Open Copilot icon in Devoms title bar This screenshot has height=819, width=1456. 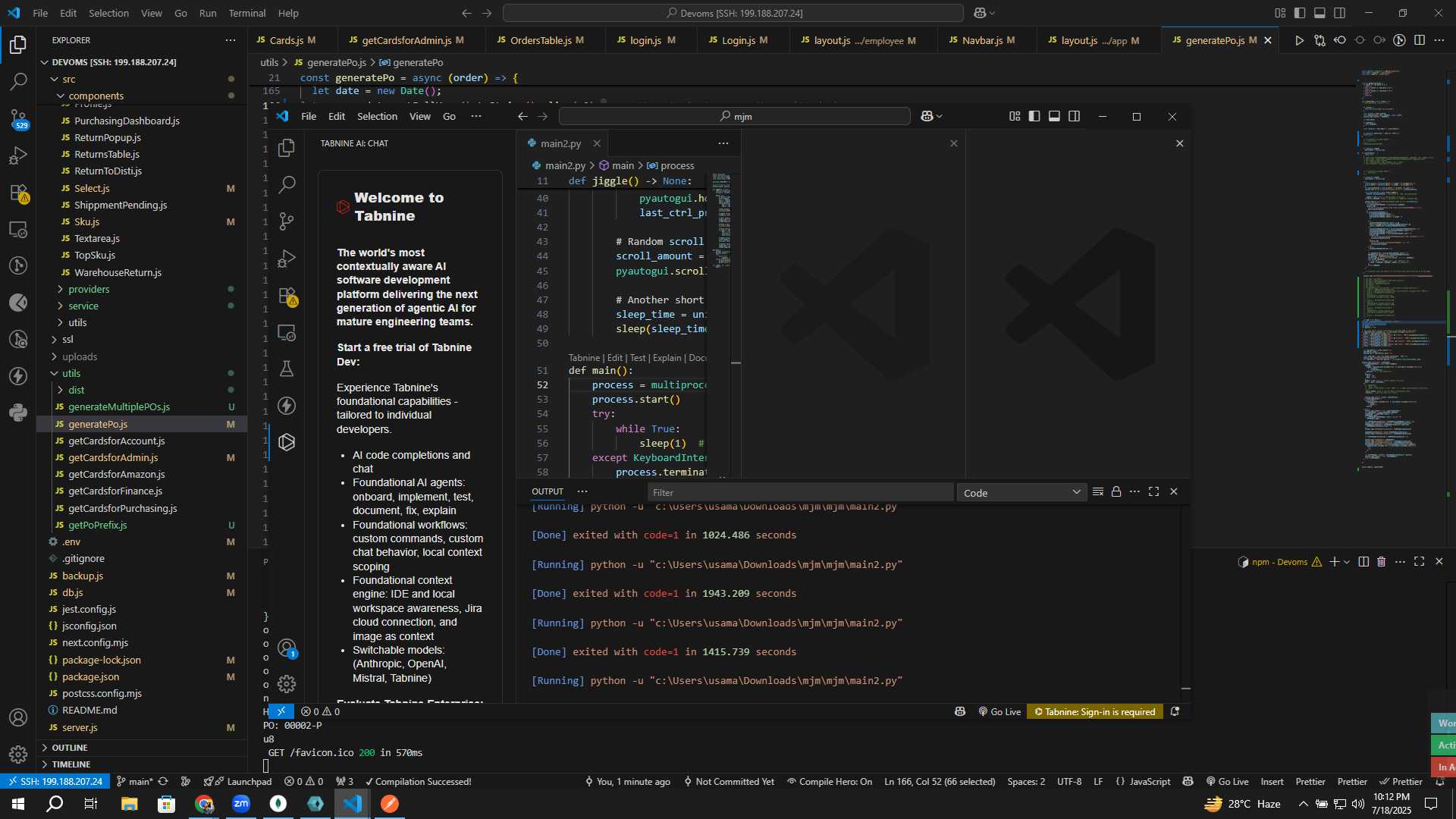pos(980,13)
